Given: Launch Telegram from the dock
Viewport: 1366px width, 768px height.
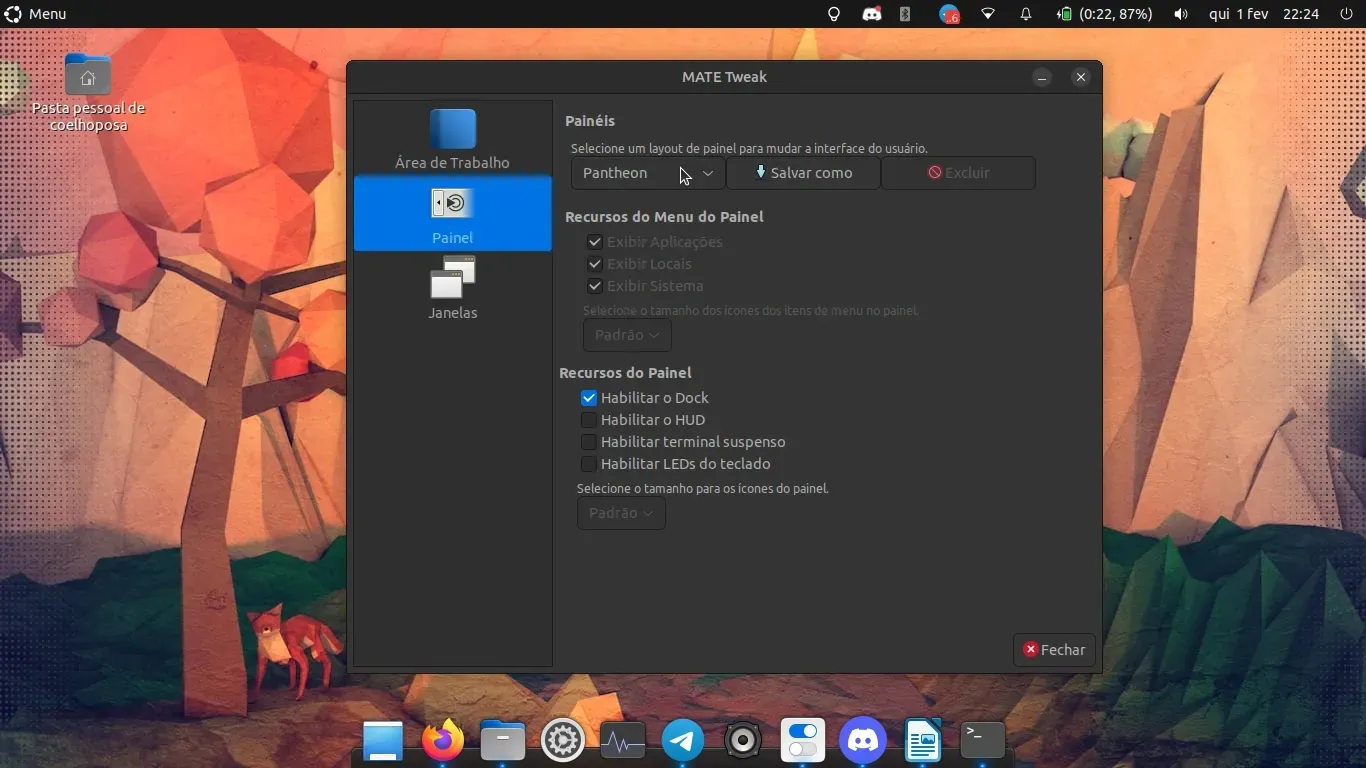Looking at the screenshot, I should [683, 741].
